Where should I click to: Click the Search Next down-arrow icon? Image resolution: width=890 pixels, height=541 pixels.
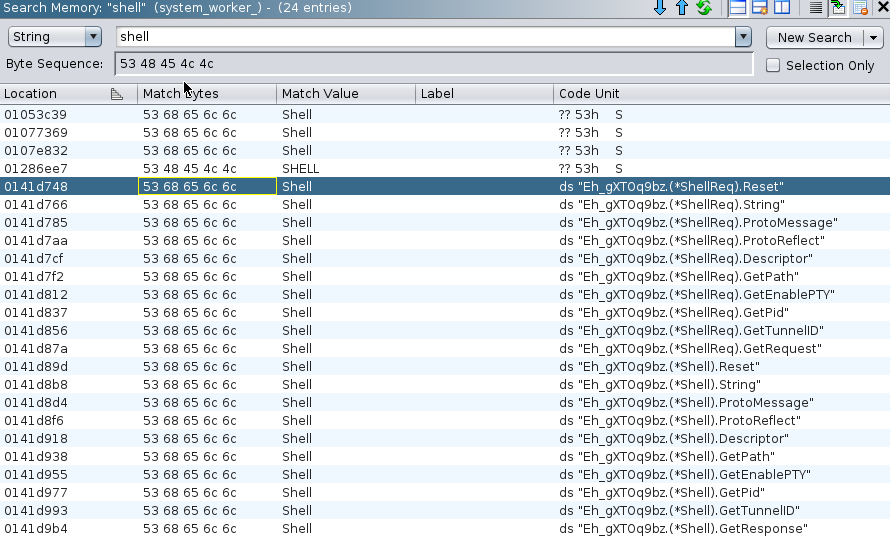[x=660, y=7]
